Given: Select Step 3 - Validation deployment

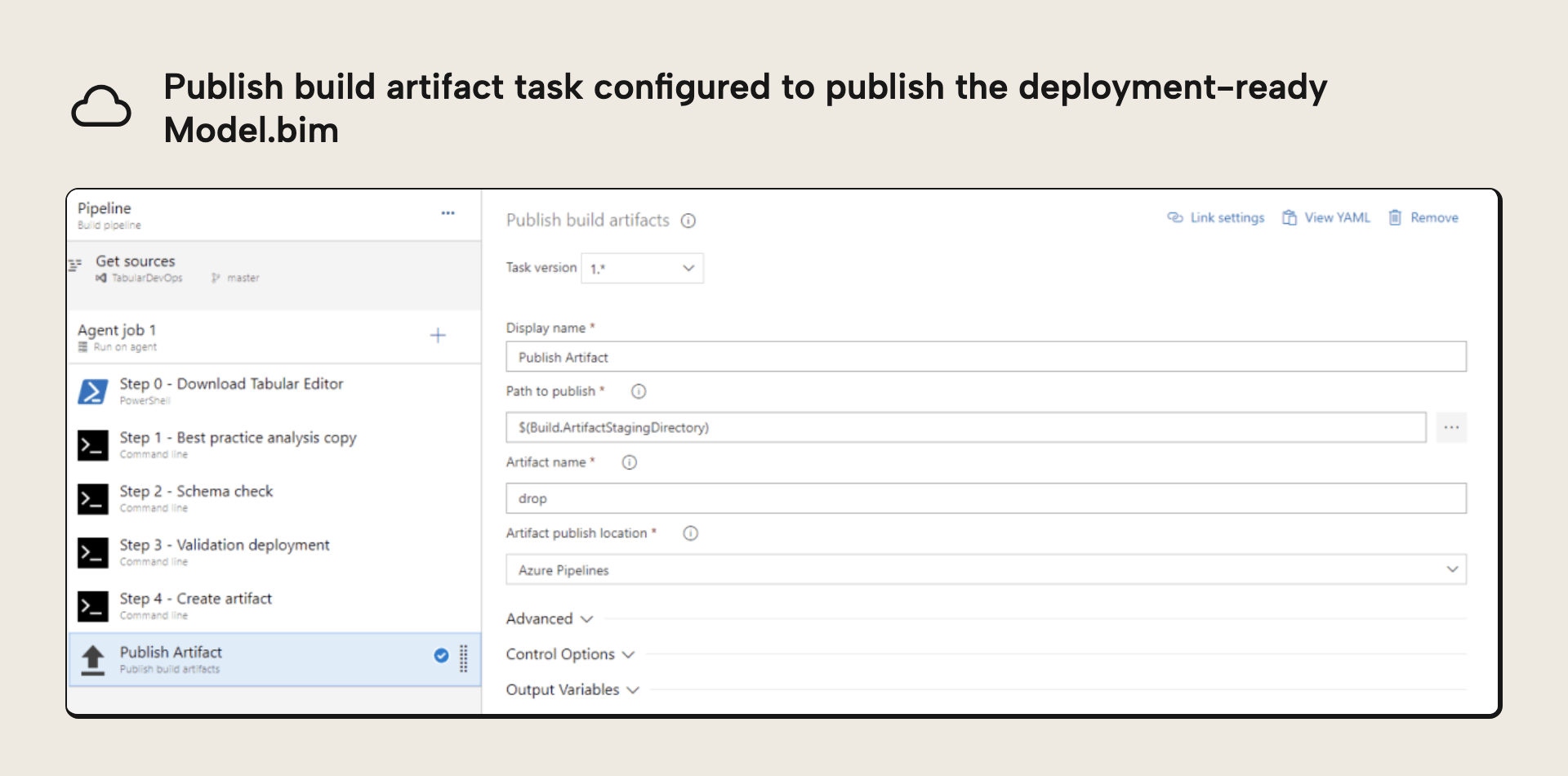Looking at the screenshot, I should pyautogui.click(x=274, y=553).
